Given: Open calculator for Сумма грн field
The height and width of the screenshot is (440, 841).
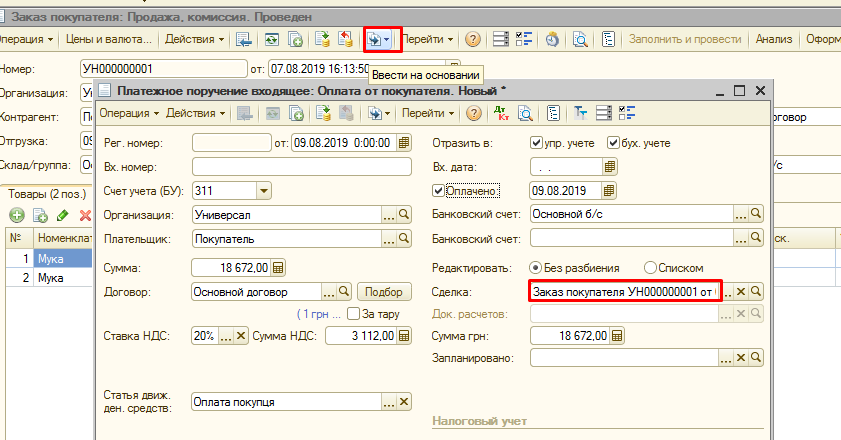Looking at the screenshot, I should click(x=617, y=336).
